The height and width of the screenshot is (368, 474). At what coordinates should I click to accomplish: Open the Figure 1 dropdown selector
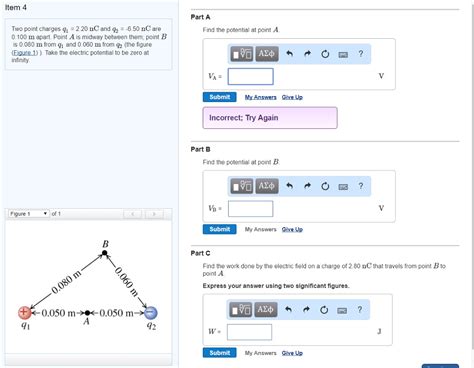(29, 214)
